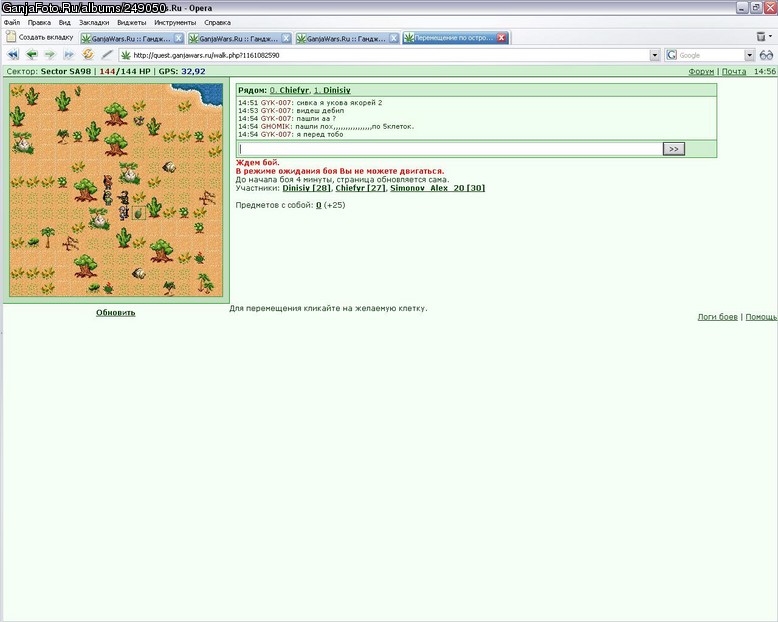This screenshot has height=622, width=778.
Task: Send chat message with >> button
Action: (x=674, y=149)
